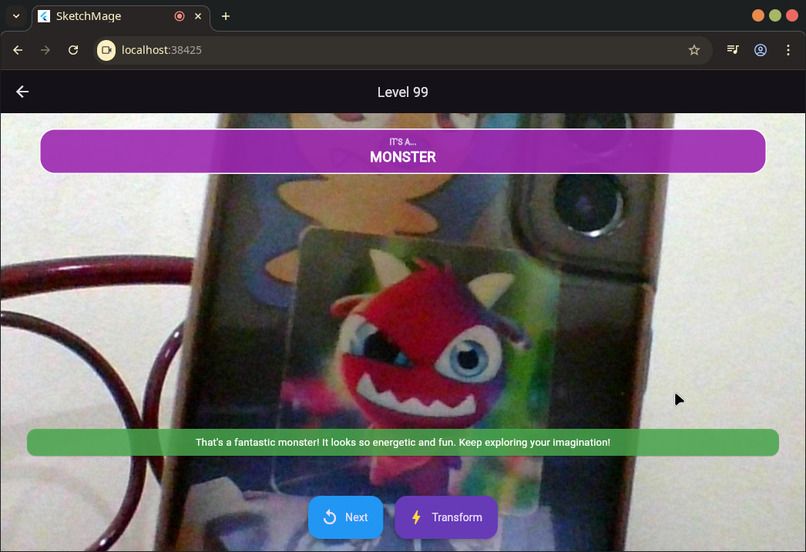
Task: Click the browser forward arrow
Action: click(45, 50)
